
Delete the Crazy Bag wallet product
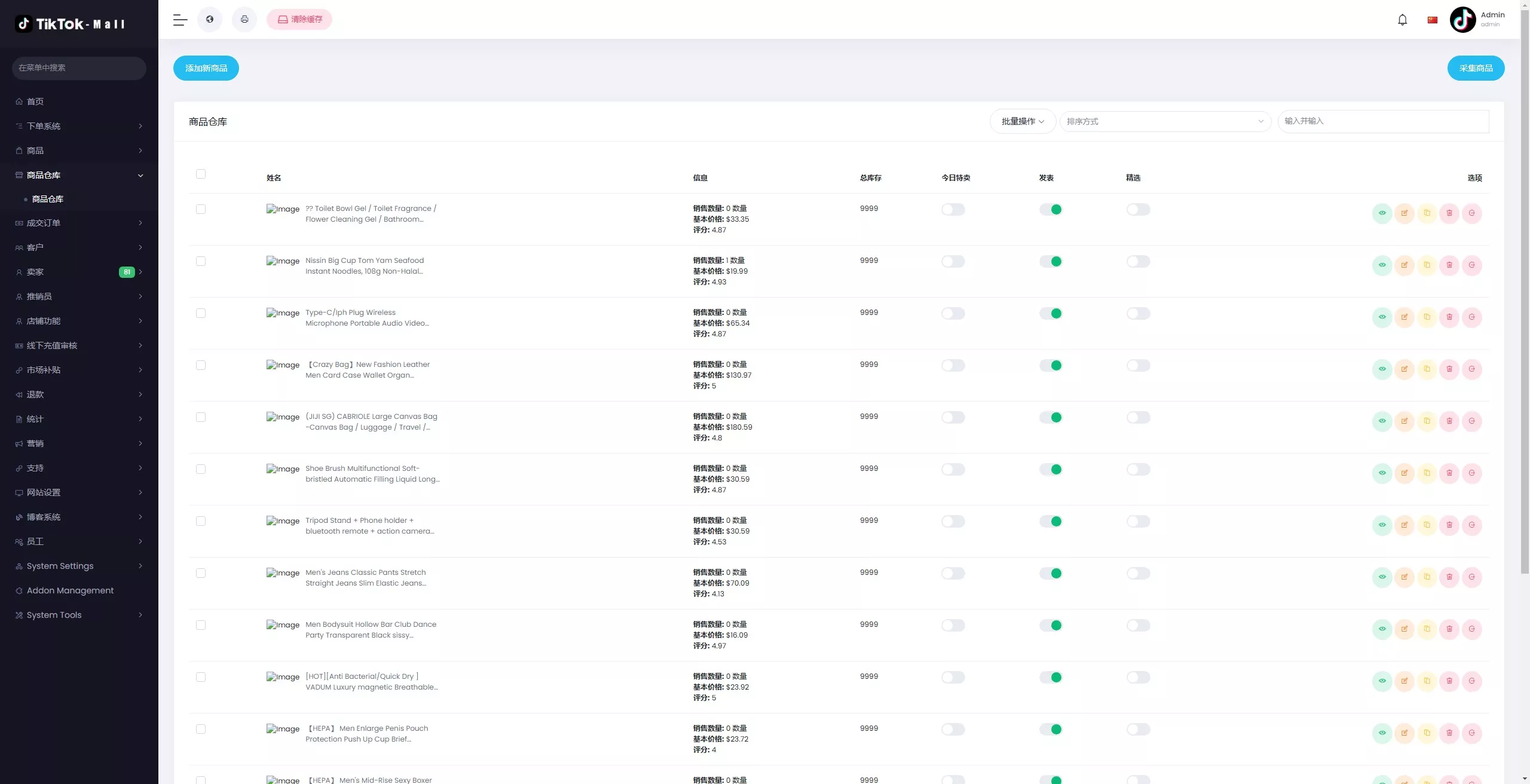1449,369
